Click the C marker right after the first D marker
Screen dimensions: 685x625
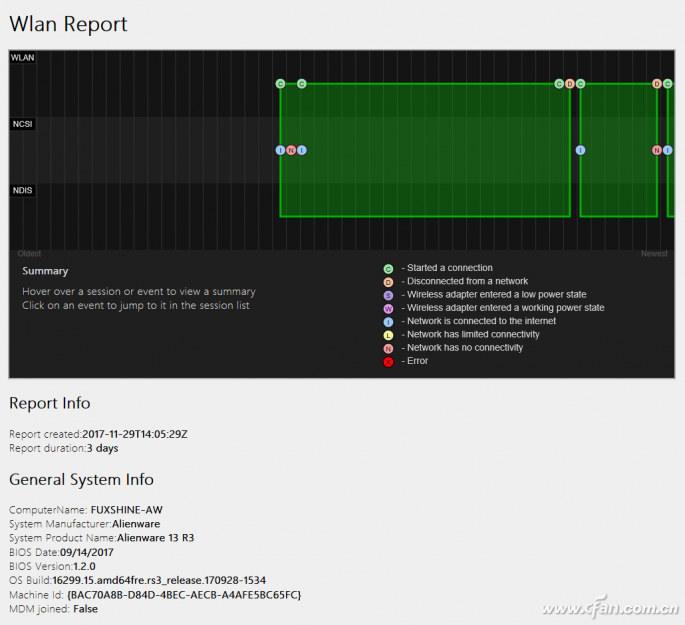tap(581, 83)
